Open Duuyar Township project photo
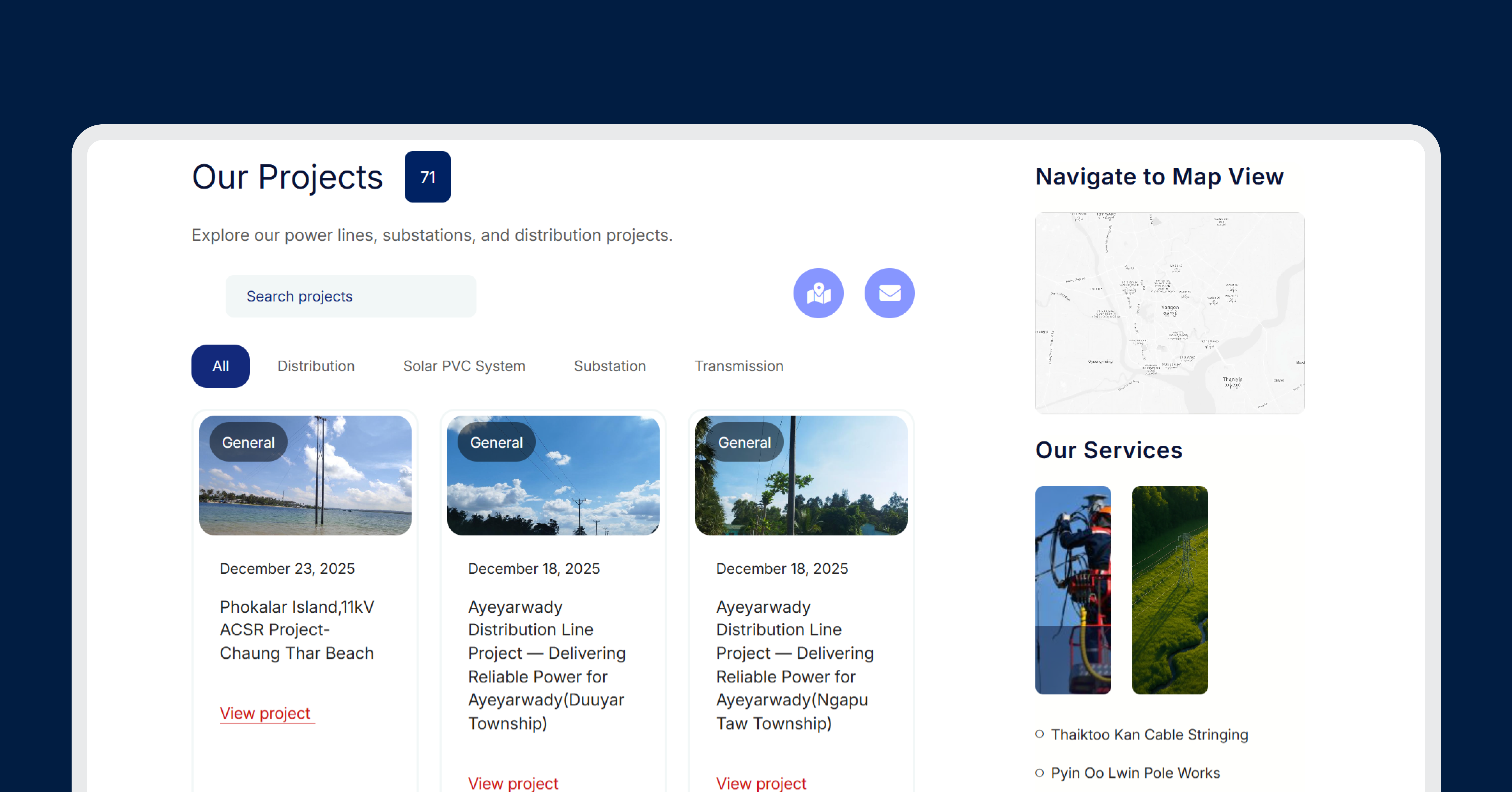 [553, 475]
